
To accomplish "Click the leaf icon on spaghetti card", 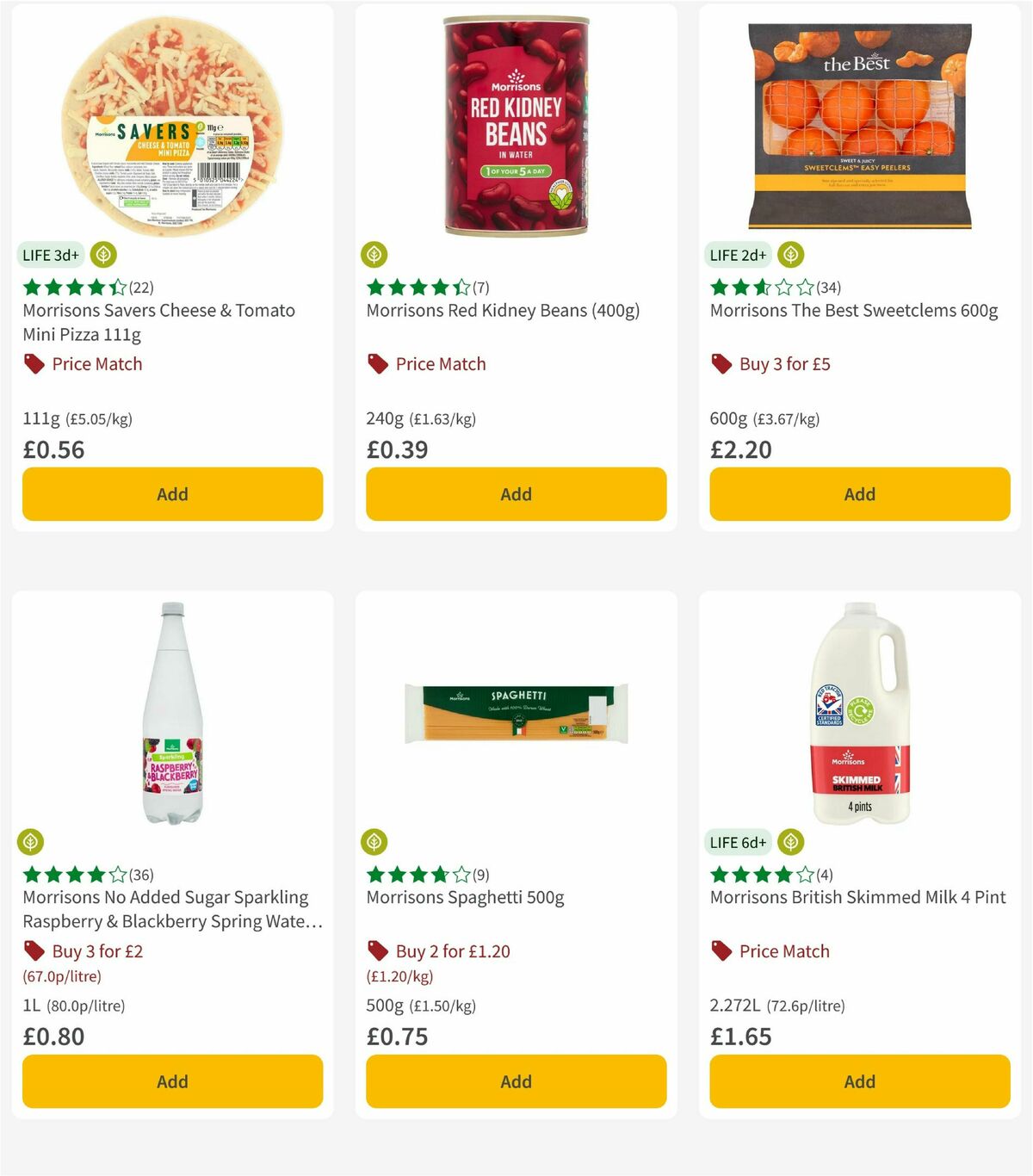I will 374,842.
